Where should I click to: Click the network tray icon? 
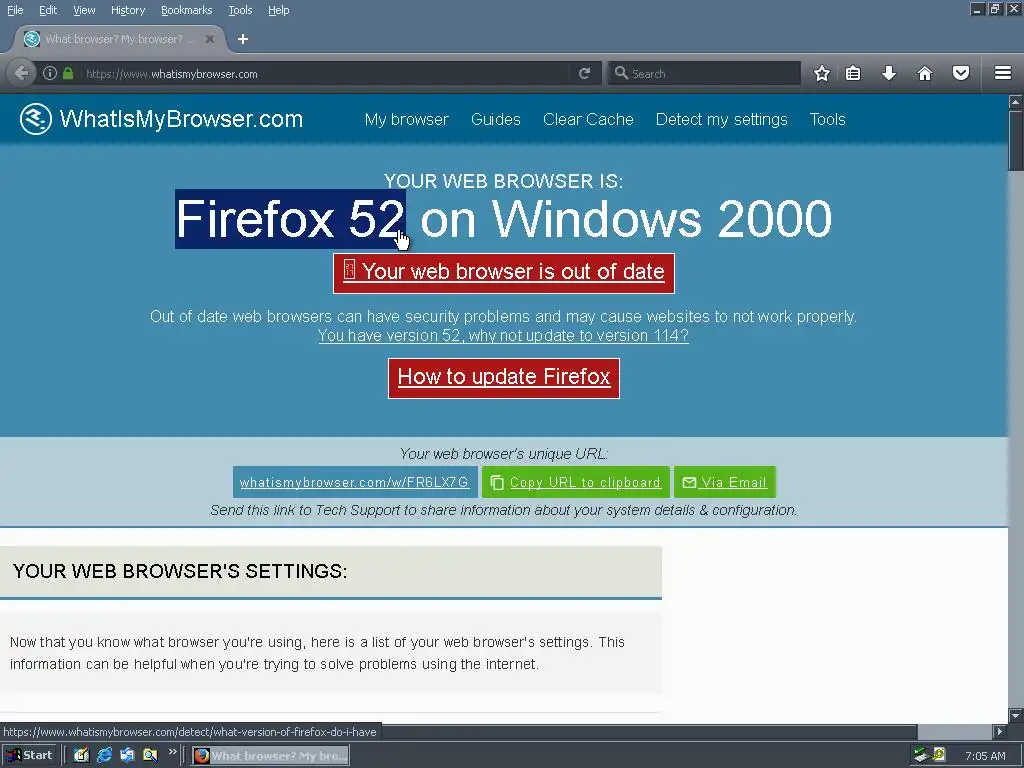click(x=921, y=755)
